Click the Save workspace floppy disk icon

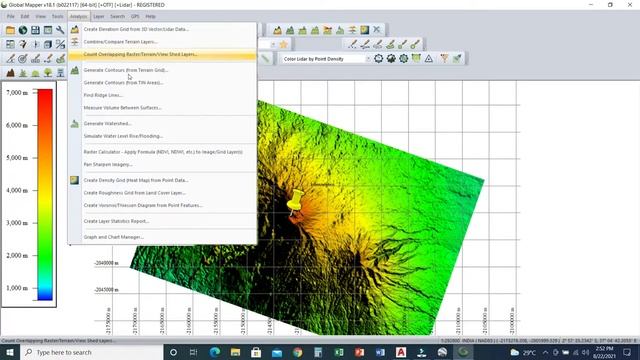(x=36, y=30)
